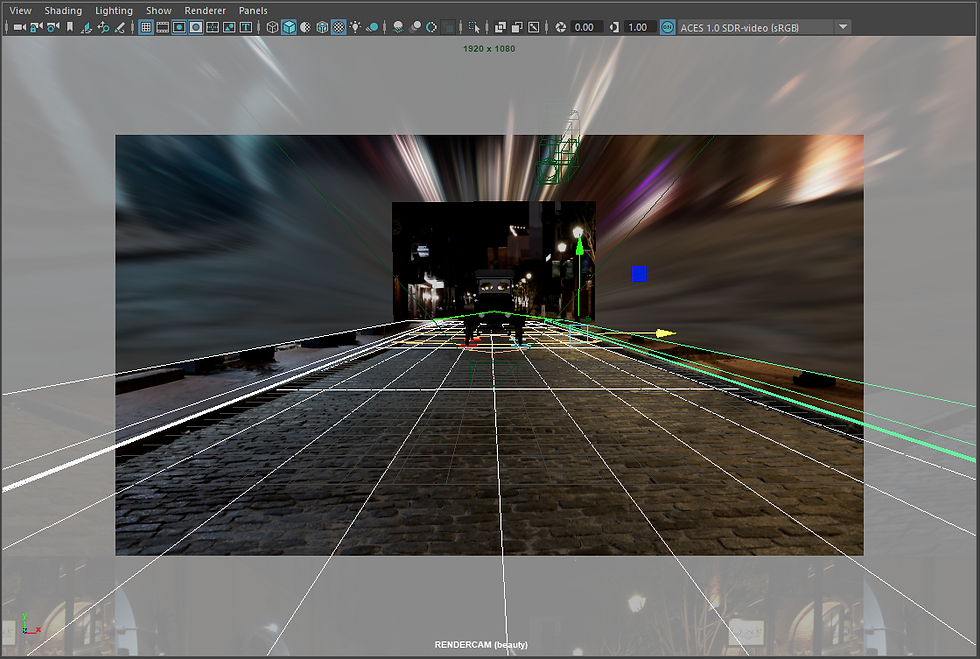Toggle color management view transform on/off
Image resolution: width=980 pixels, height=659 pixels.
(x=667, y=27)
